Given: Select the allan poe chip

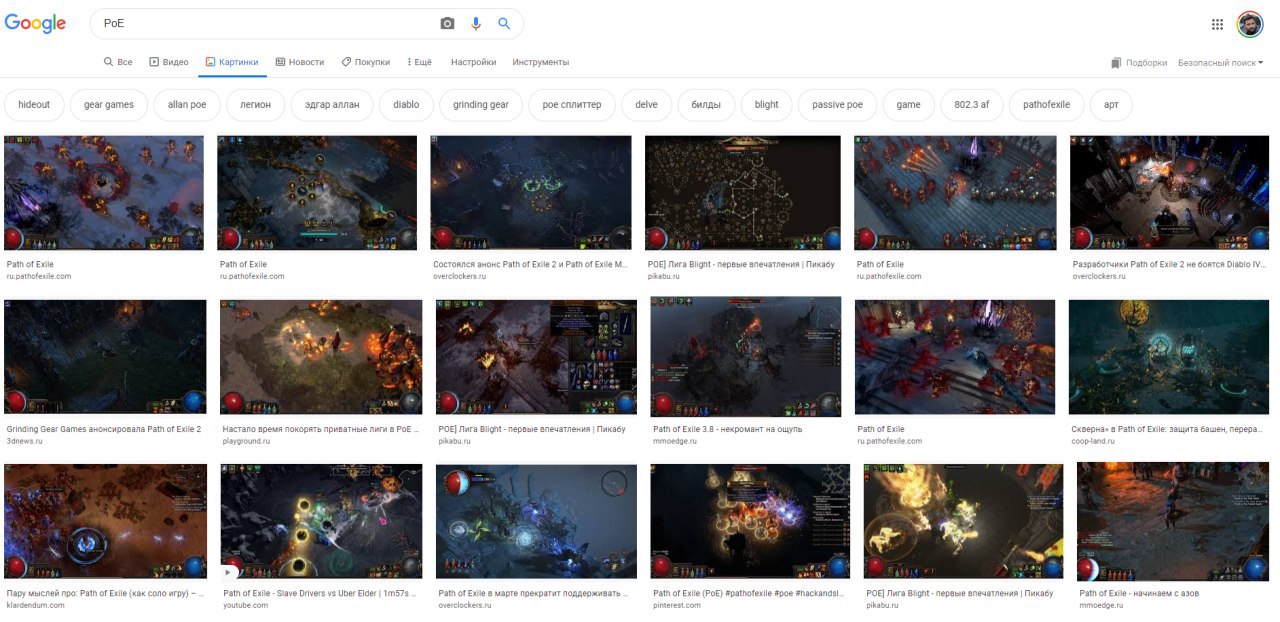Looking at the screenshot, I should point(187,105).
